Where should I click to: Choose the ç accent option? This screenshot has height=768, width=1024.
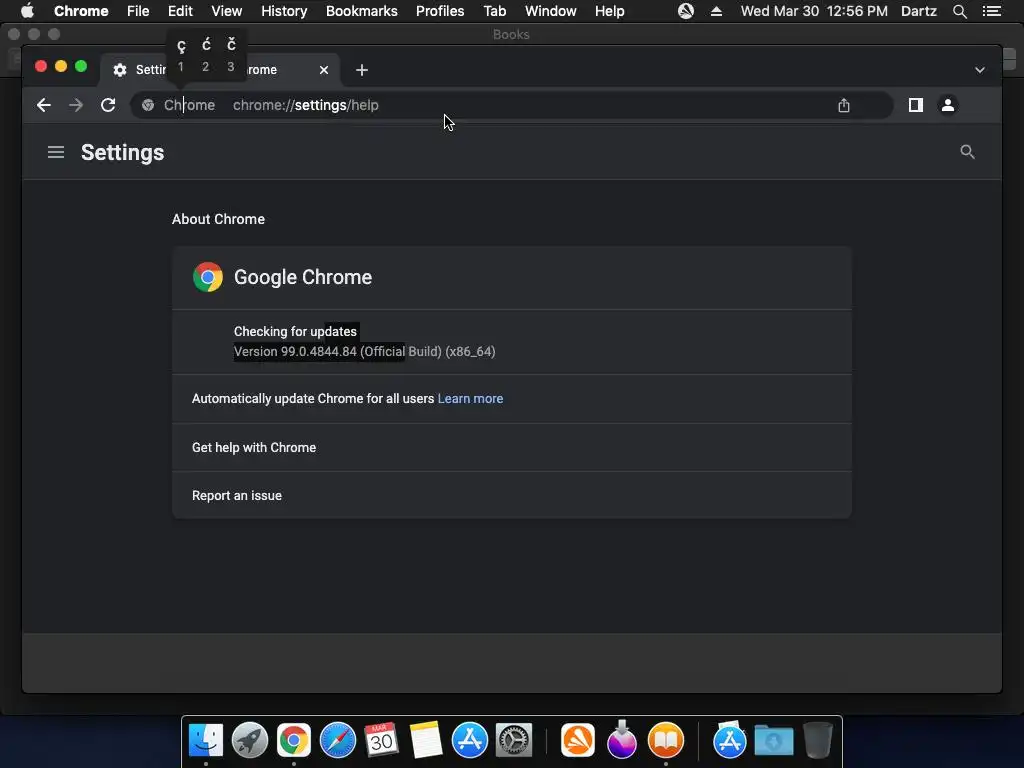coord(181,55)
